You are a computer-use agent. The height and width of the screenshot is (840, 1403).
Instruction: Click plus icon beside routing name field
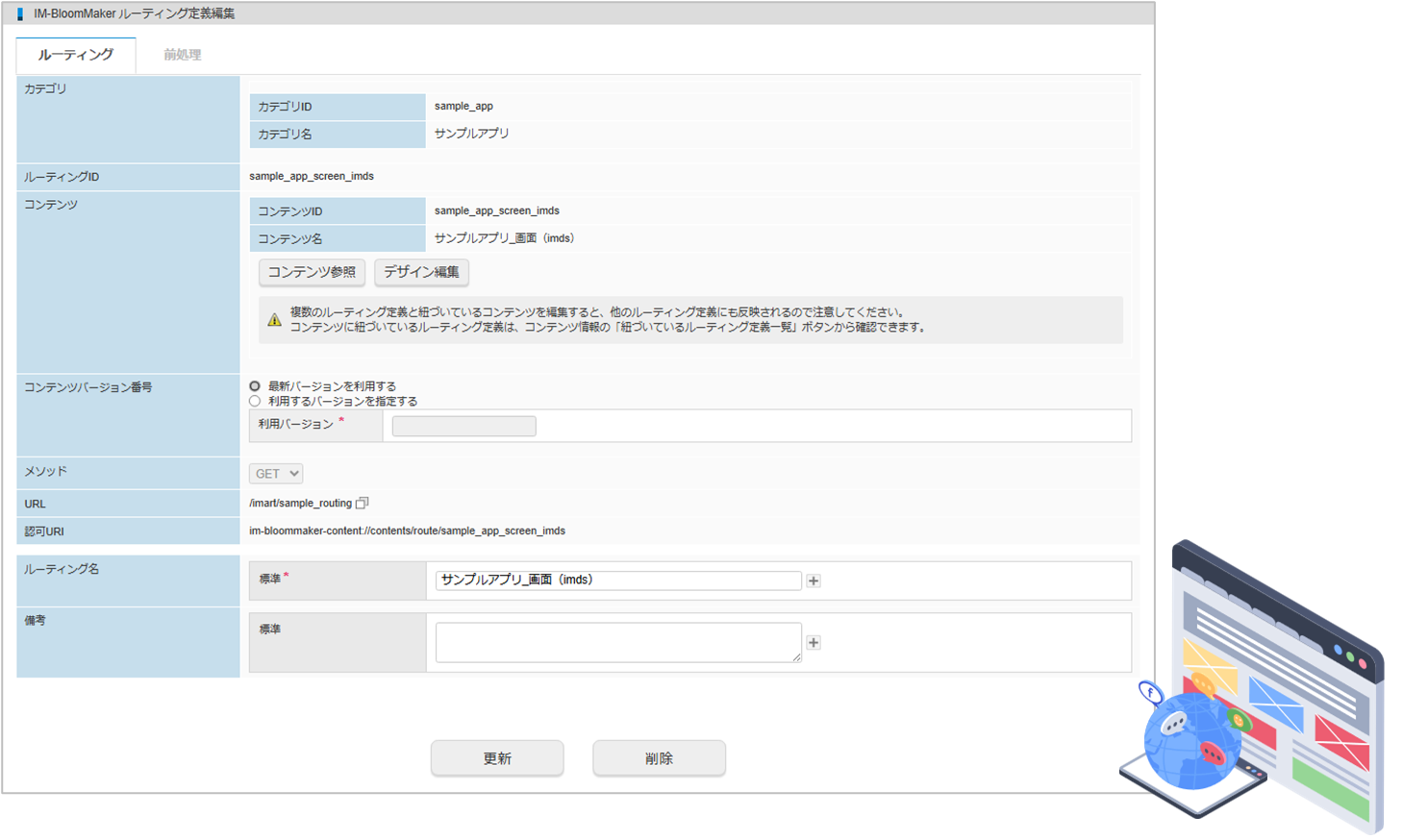[x=814, y=581]
